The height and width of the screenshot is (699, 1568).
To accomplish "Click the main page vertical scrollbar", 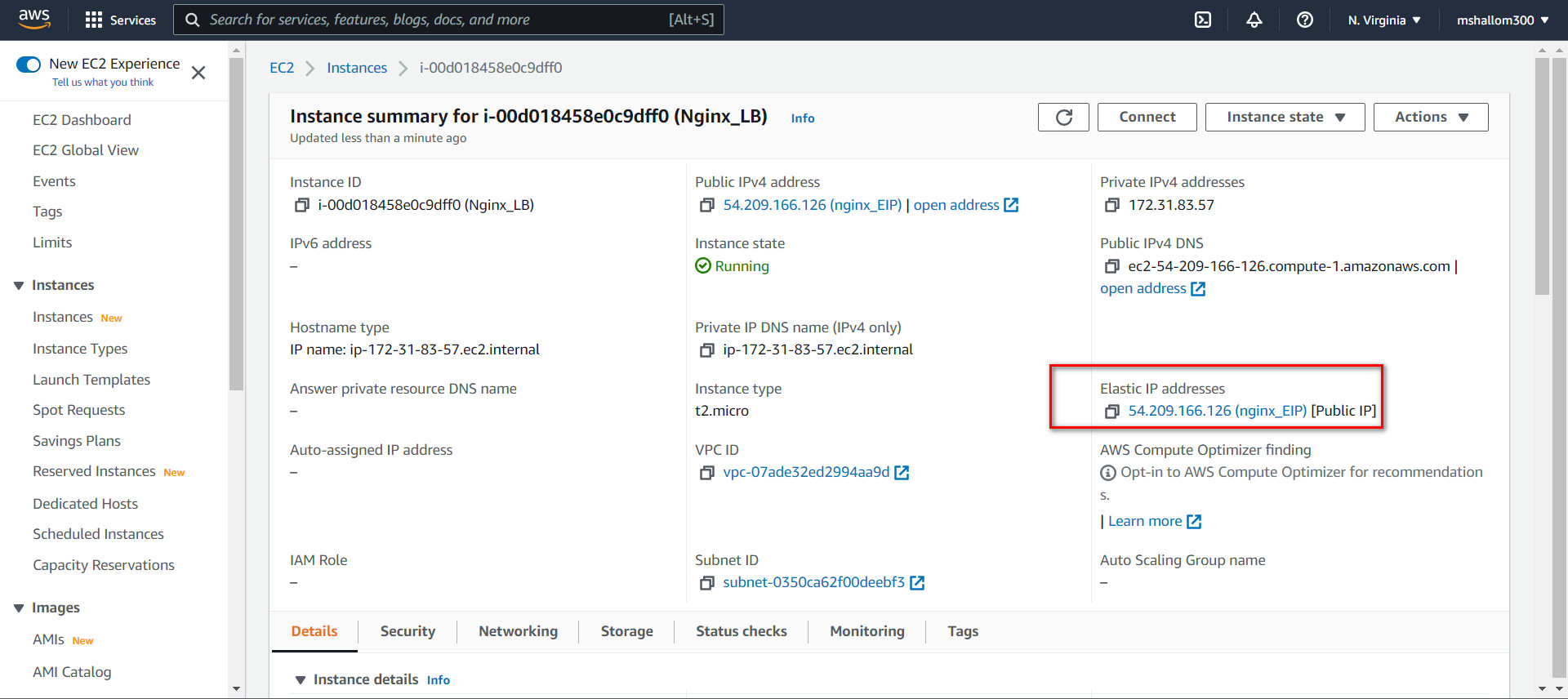I will pyautogui.click(x=1542, y=176).
